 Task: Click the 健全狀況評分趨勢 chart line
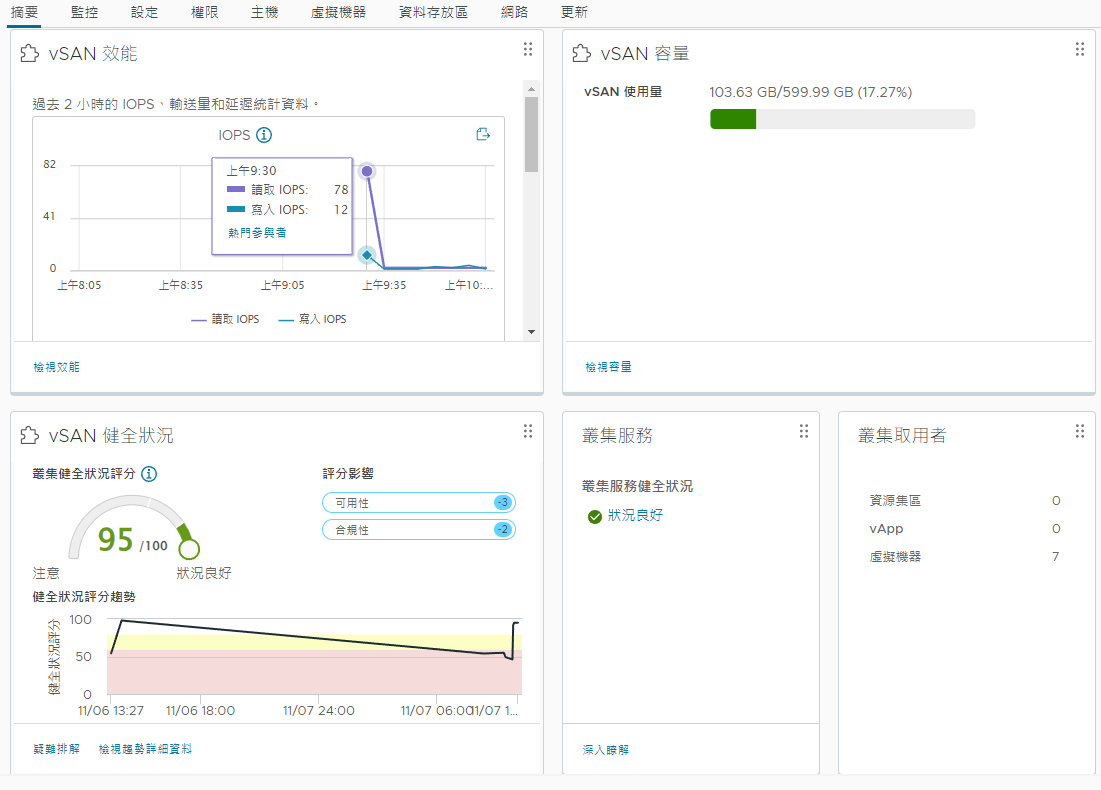[313, 638]
